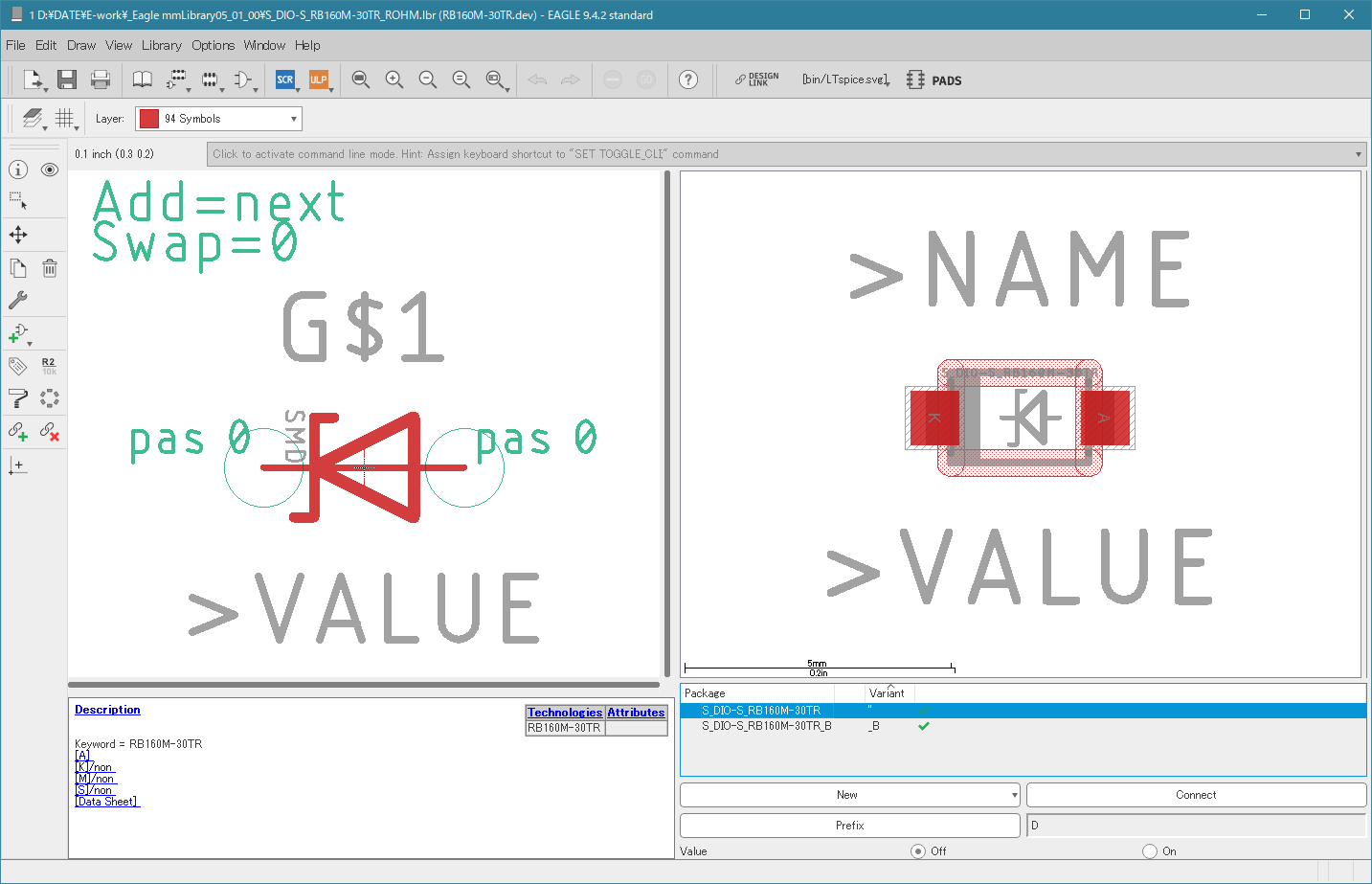The height and width of the screenshot is (884, 1372).
Task: Open the grid settings icon
Action: 64,119
